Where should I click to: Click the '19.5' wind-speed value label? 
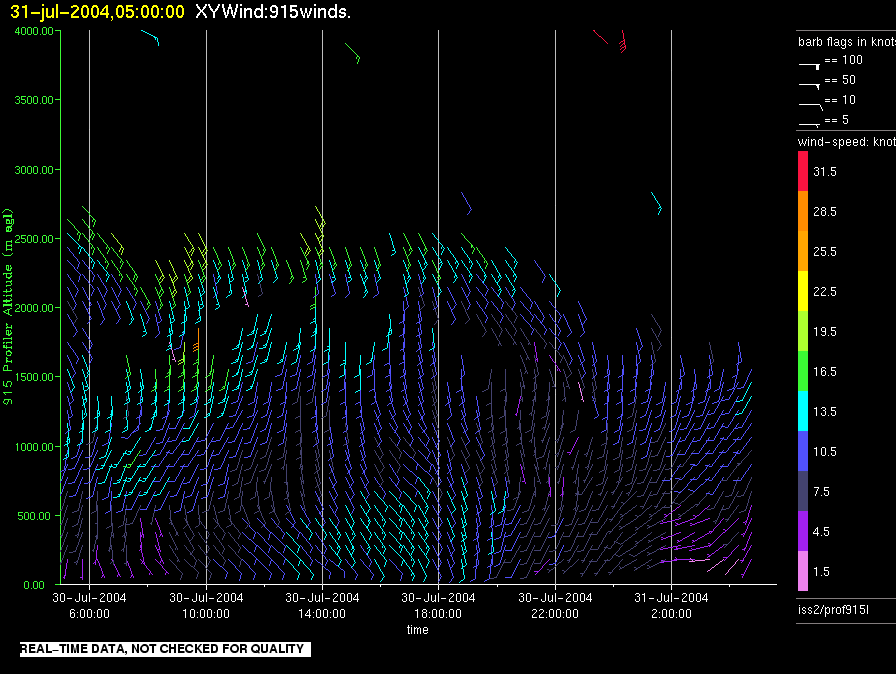coord(825,332)
